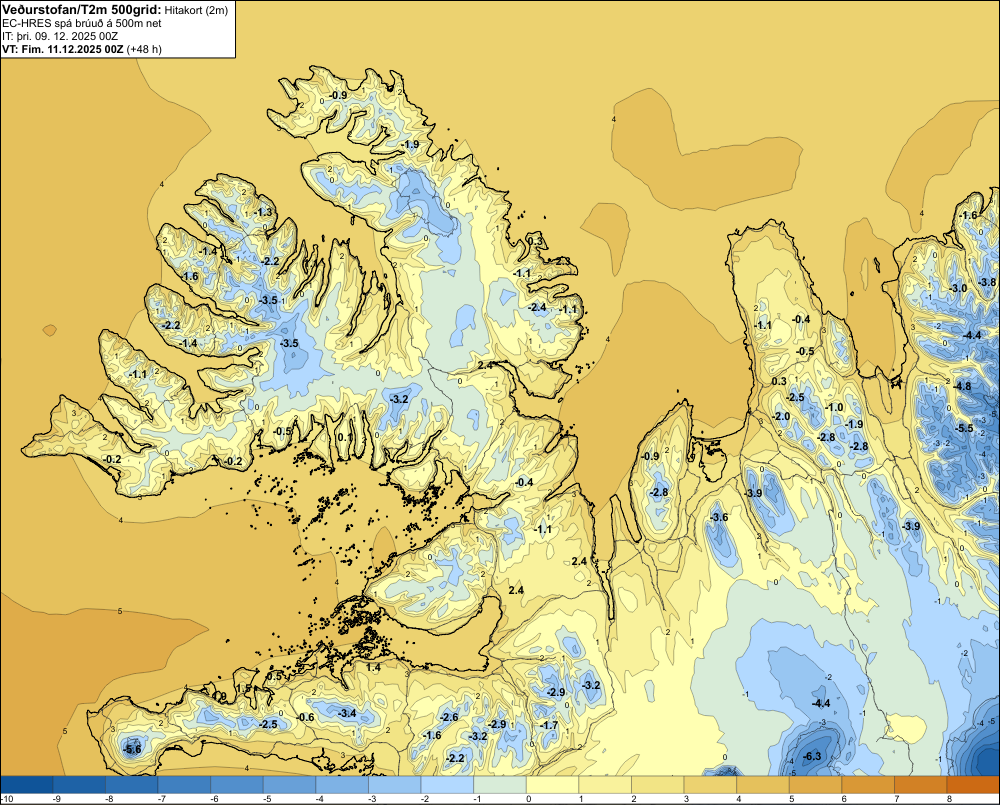Click the temperature value -3.8 on the map

(x=987, y=282)
